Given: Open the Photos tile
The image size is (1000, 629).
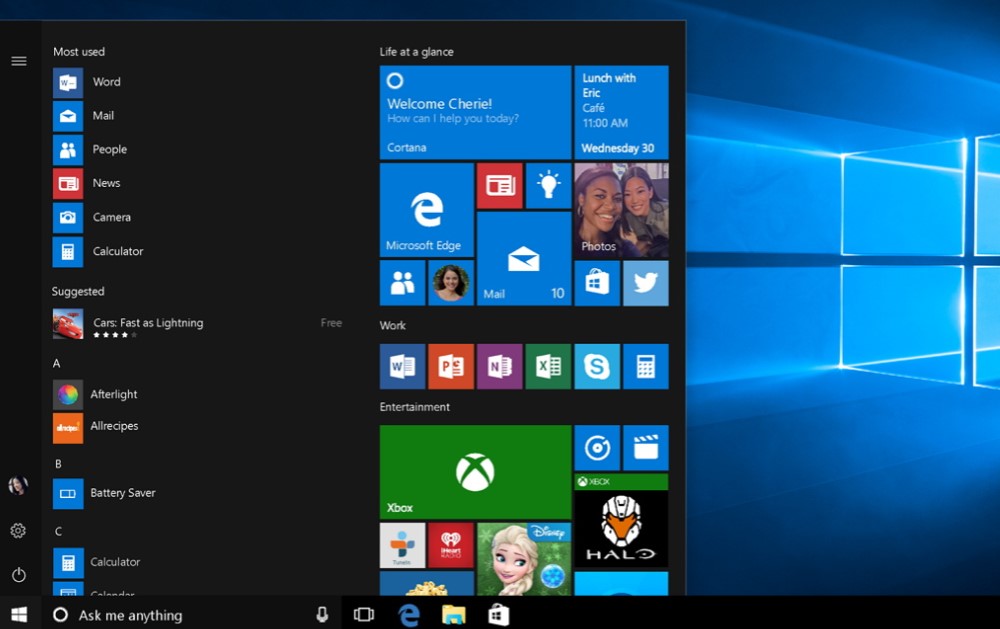Looking at the screenshot, I should click(x=621, y=208).
